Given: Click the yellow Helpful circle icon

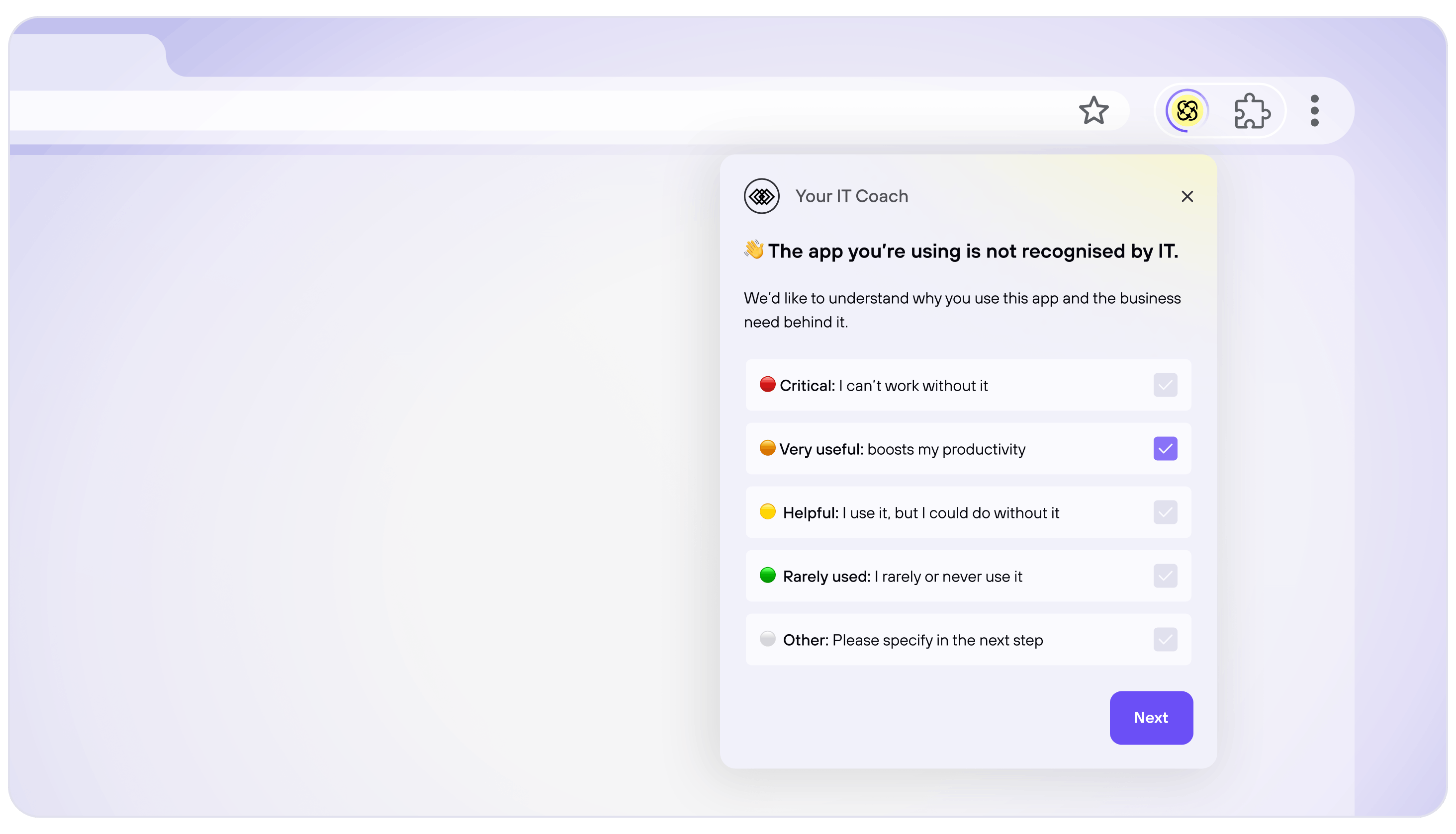Looking at the screenshot, I should pyautogui.click(x=767, y=511).
